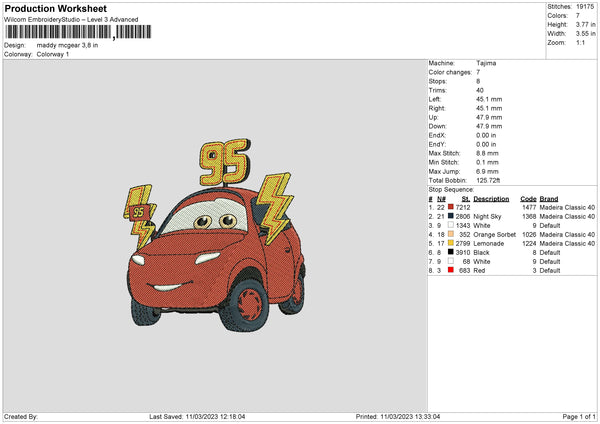Click code 1368 in the Night Sky row
The image size is (600, 424).
(529, 216)
